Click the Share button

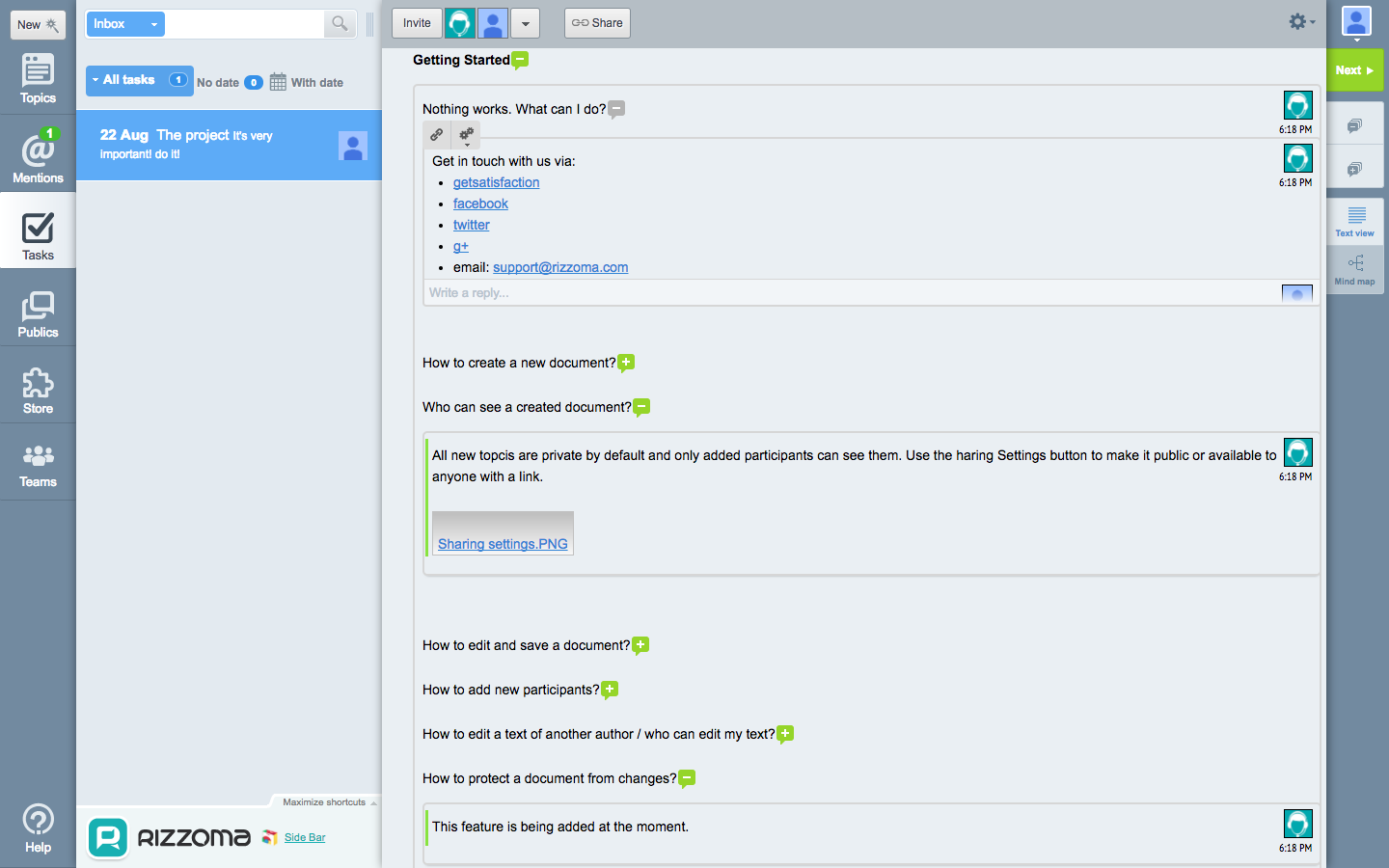[597, 23]
